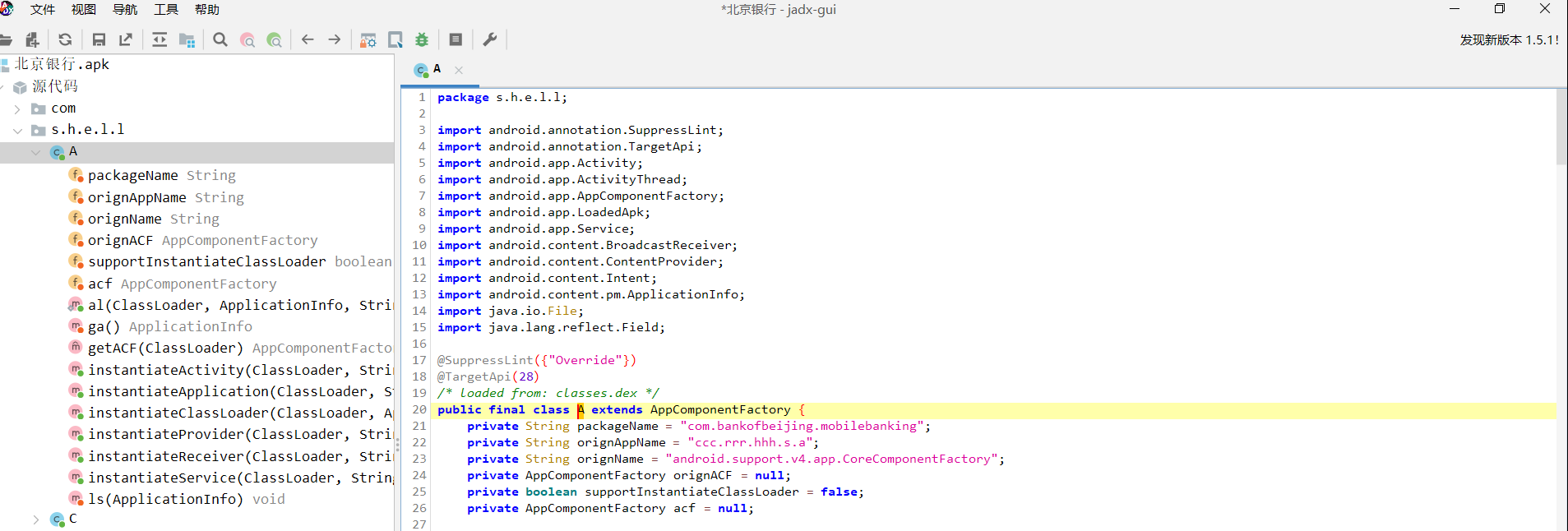The height and width of the screenshot is (531, 1568).
Task: Open 工具 menu
Action: [x=166, y=10]
